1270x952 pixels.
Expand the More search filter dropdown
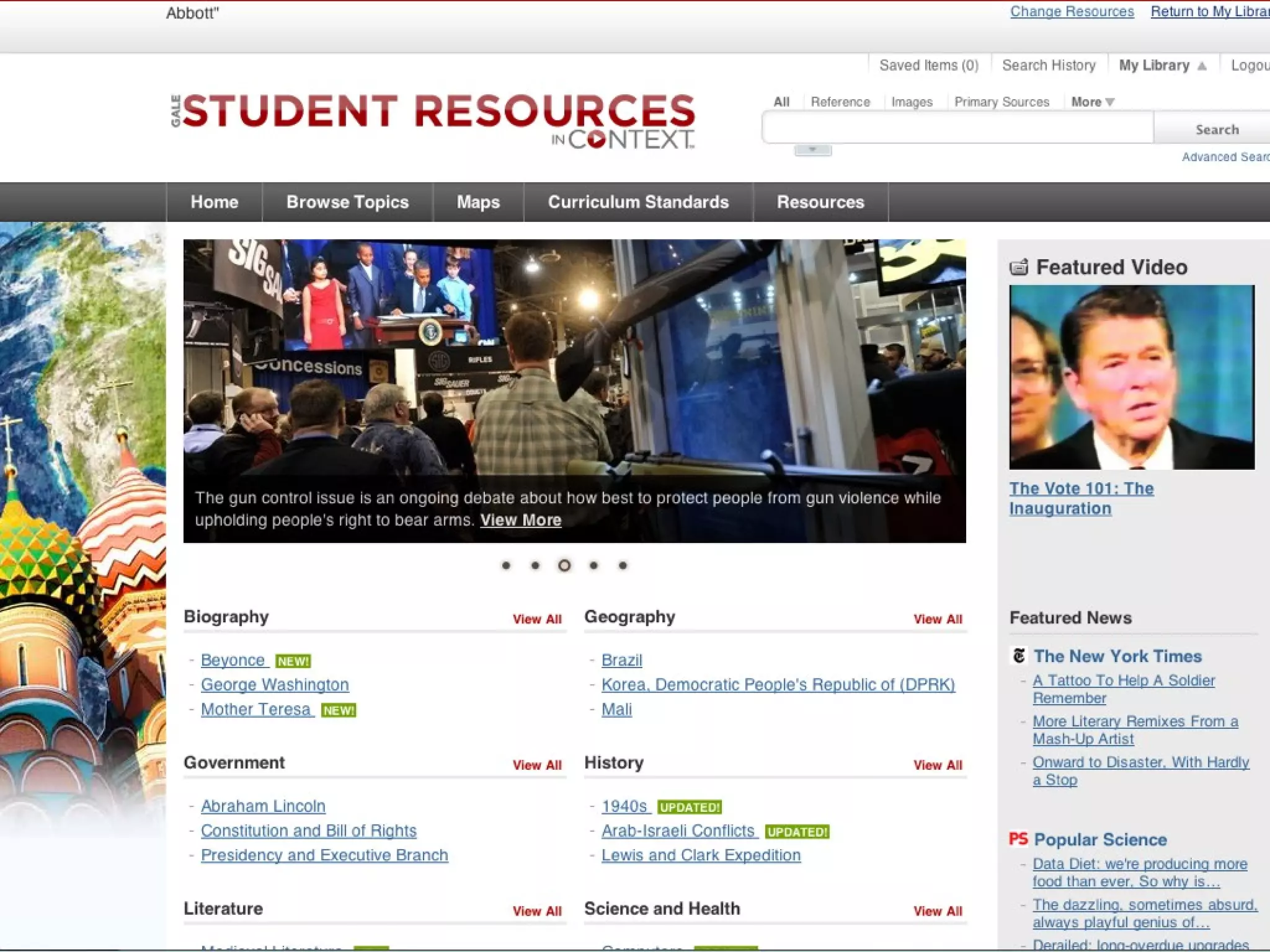[1093, 102]
